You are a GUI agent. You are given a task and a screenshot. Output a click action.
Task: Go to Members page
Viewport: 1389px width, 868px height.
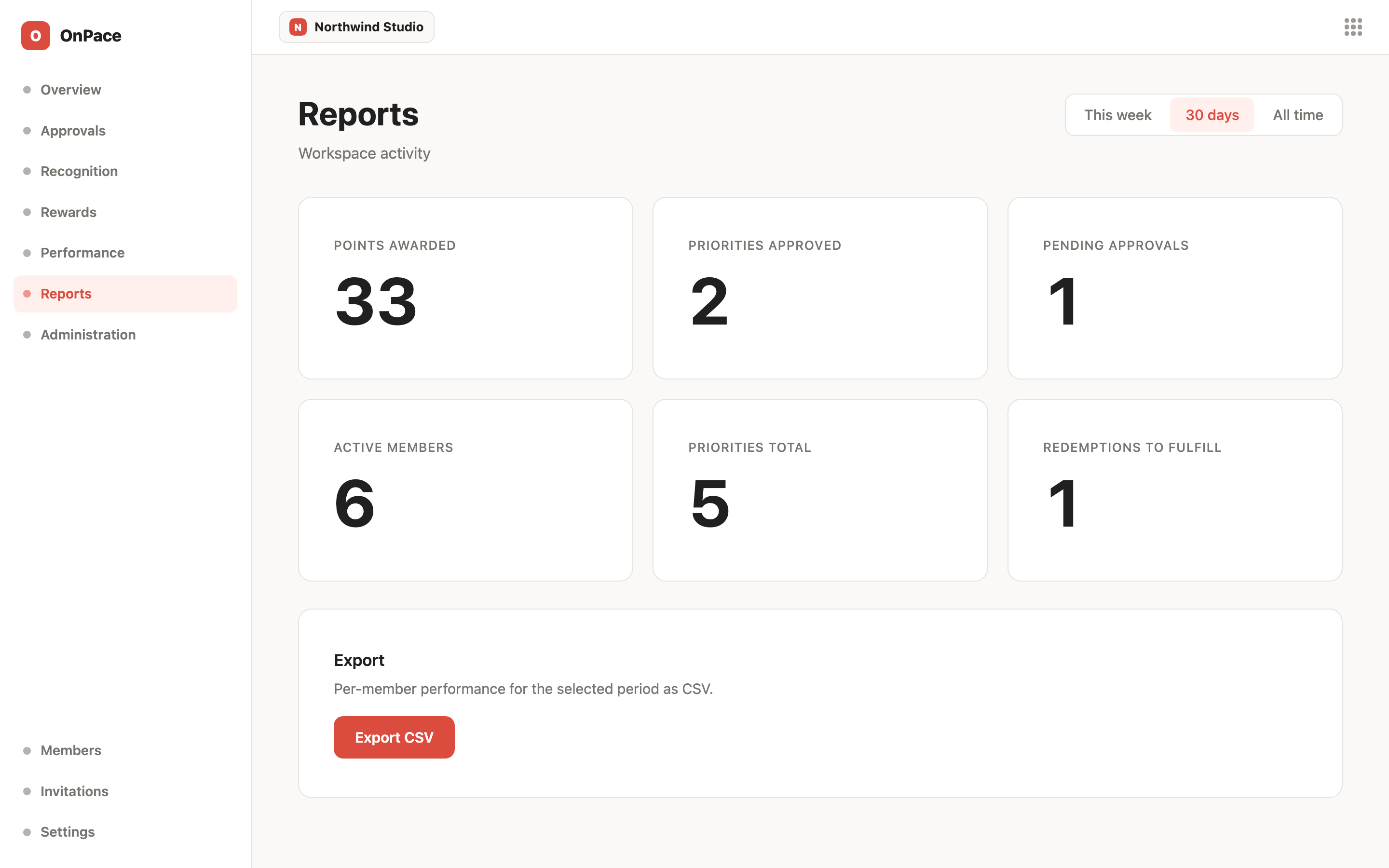125,750
